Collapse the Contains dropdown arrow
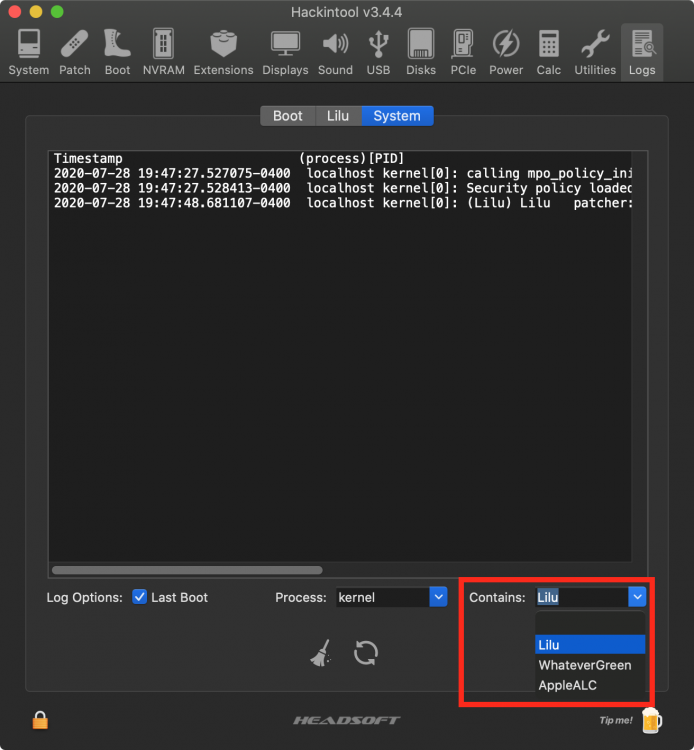 click(637, 597)
